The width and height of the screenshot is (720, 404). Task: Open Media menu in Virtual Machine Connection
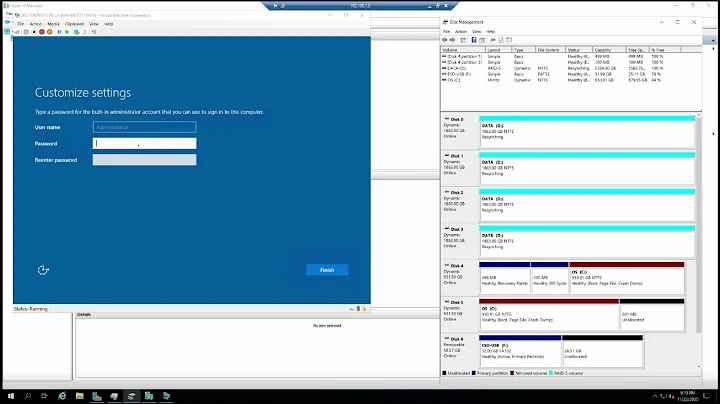coord(53,24)
